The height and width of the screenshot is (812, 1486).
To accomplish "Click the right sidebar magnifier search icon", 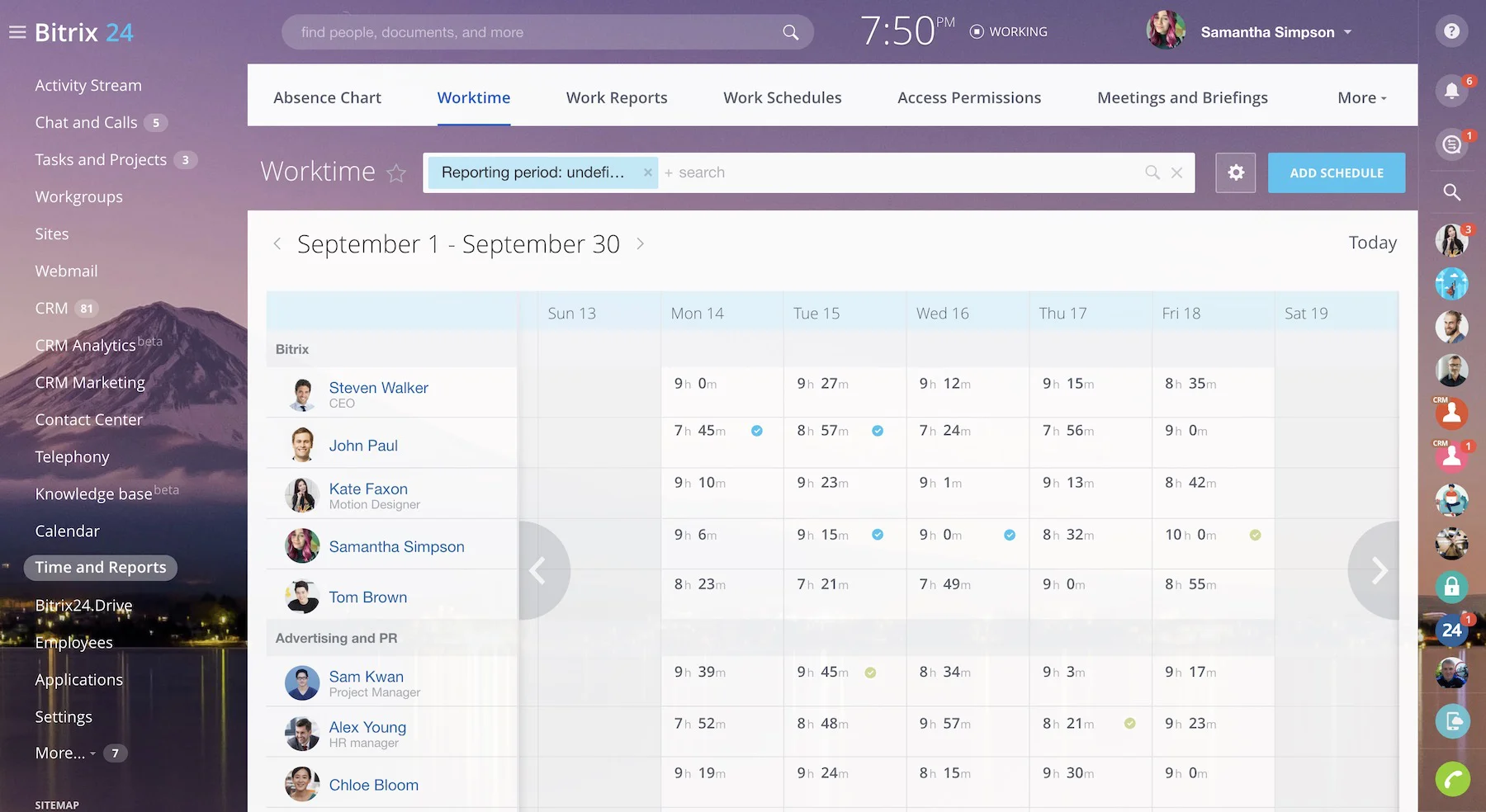I will point(1451,192).
